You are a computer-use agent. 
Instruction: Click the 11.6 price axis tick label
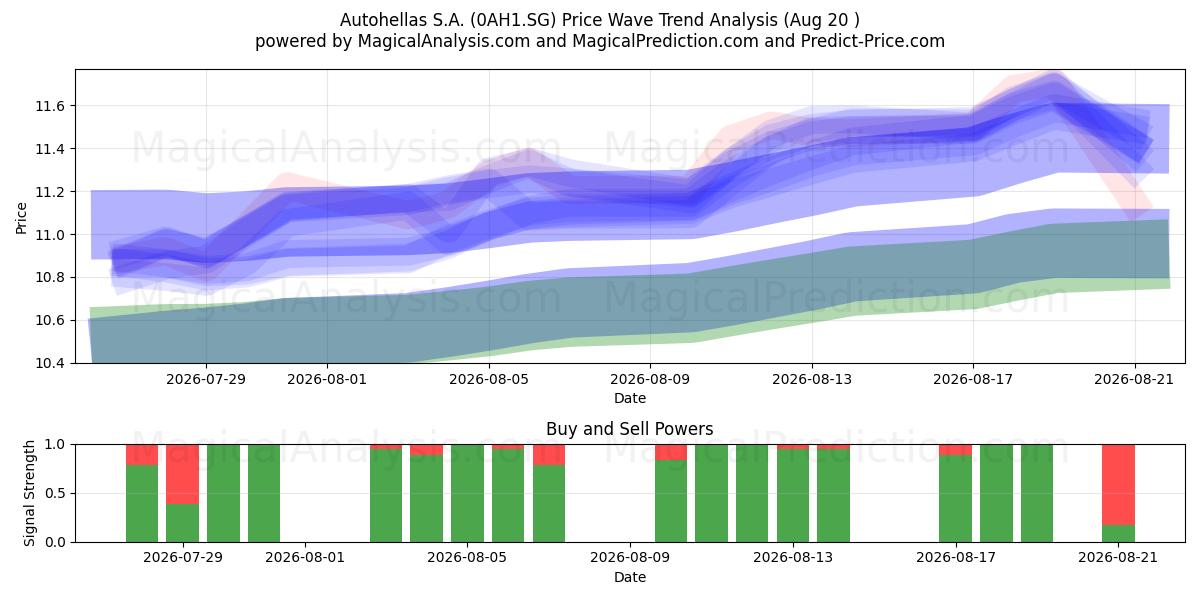[52, 106]
